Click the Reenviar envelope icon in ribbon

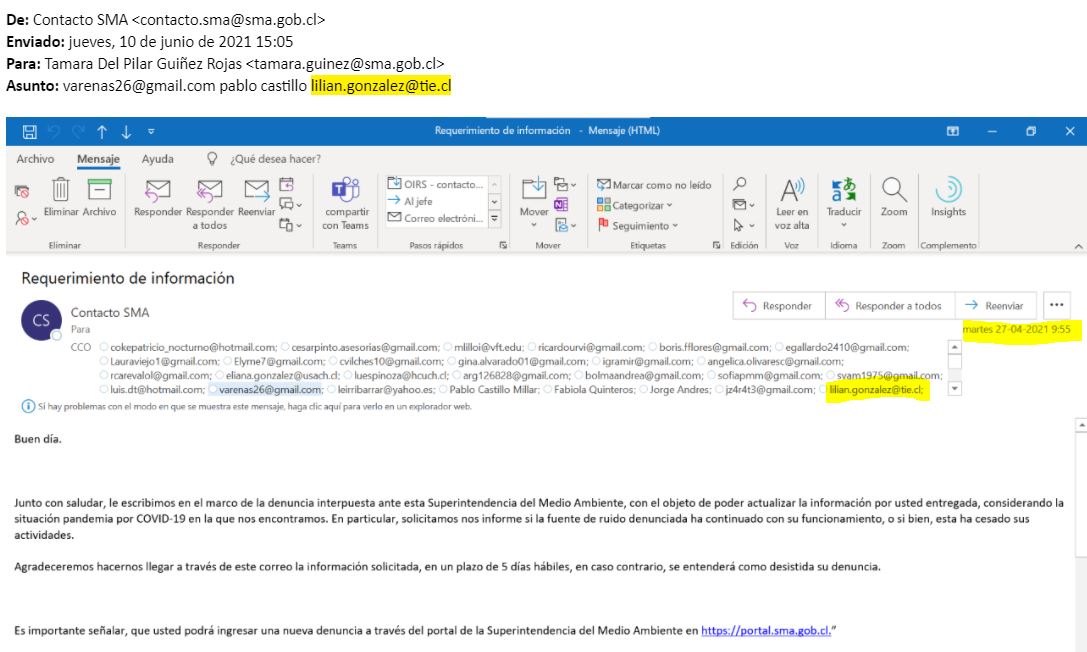tap(257, 190)
